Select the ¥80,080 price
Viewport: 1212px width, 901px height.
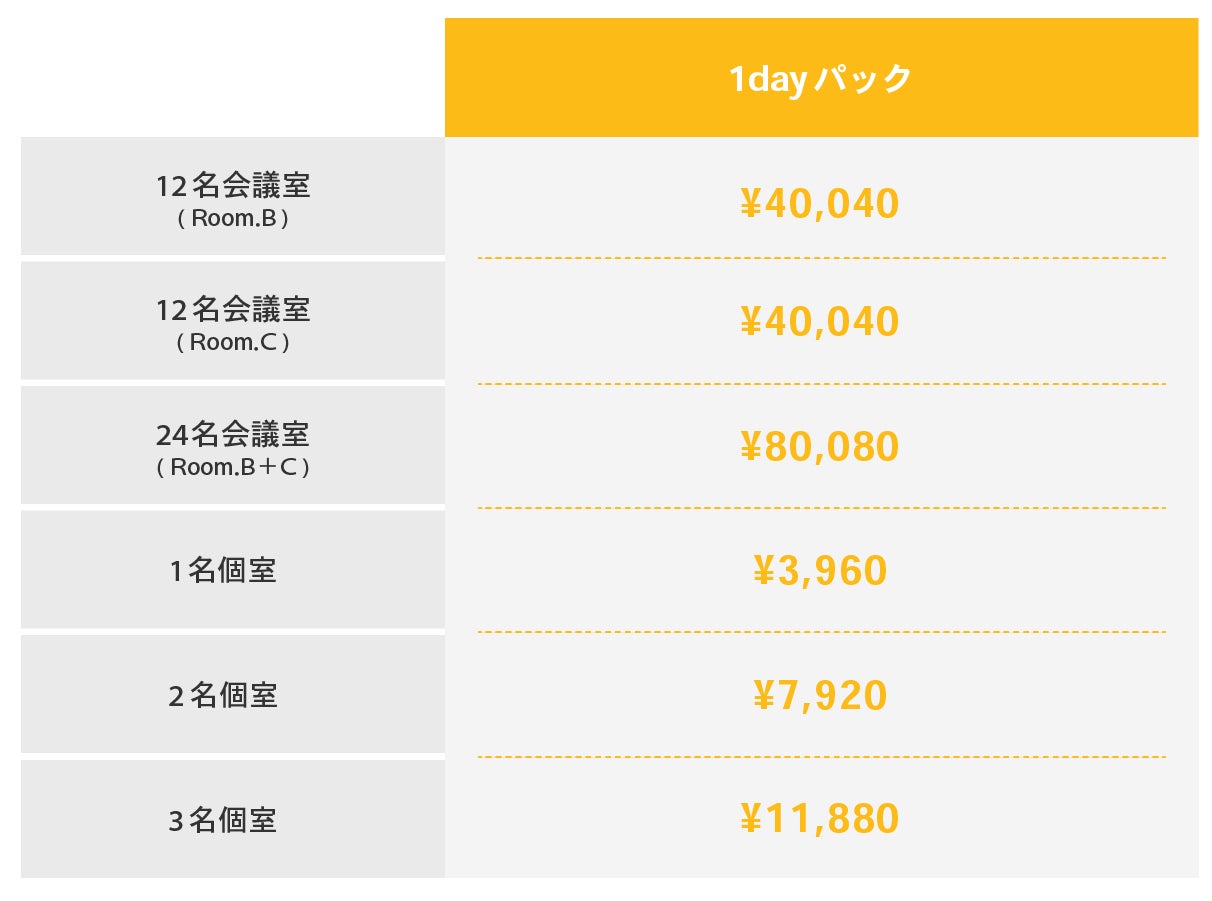point(820,447)
